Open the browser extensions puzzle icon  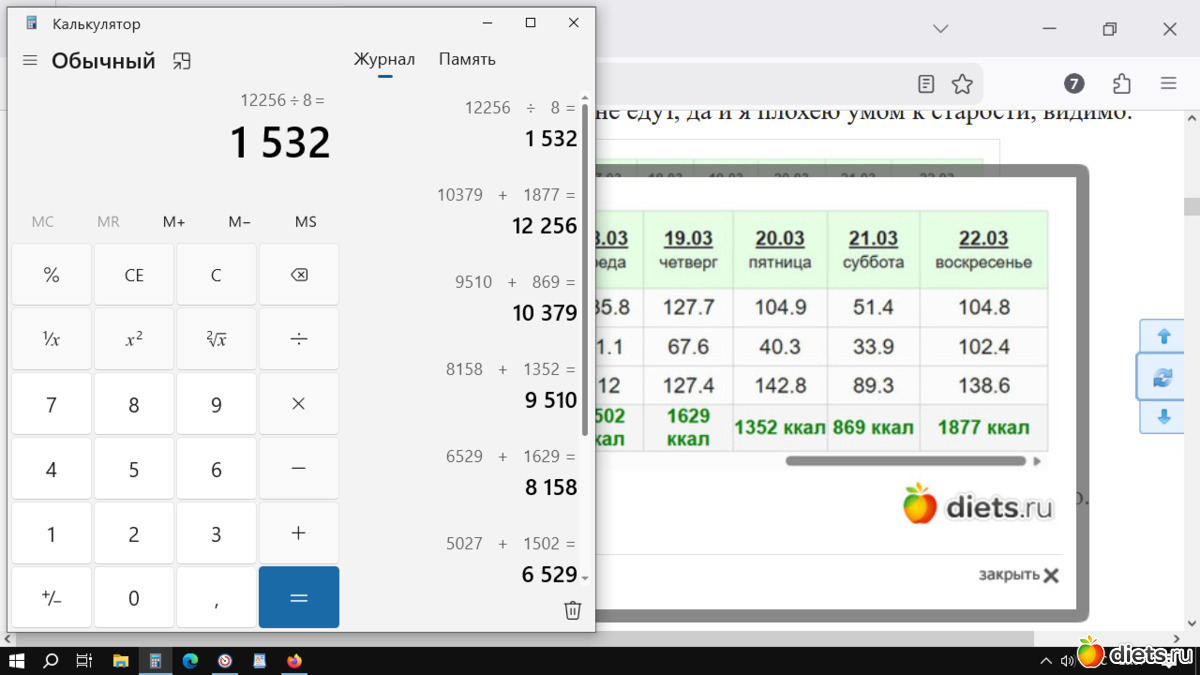point(1122,84)
